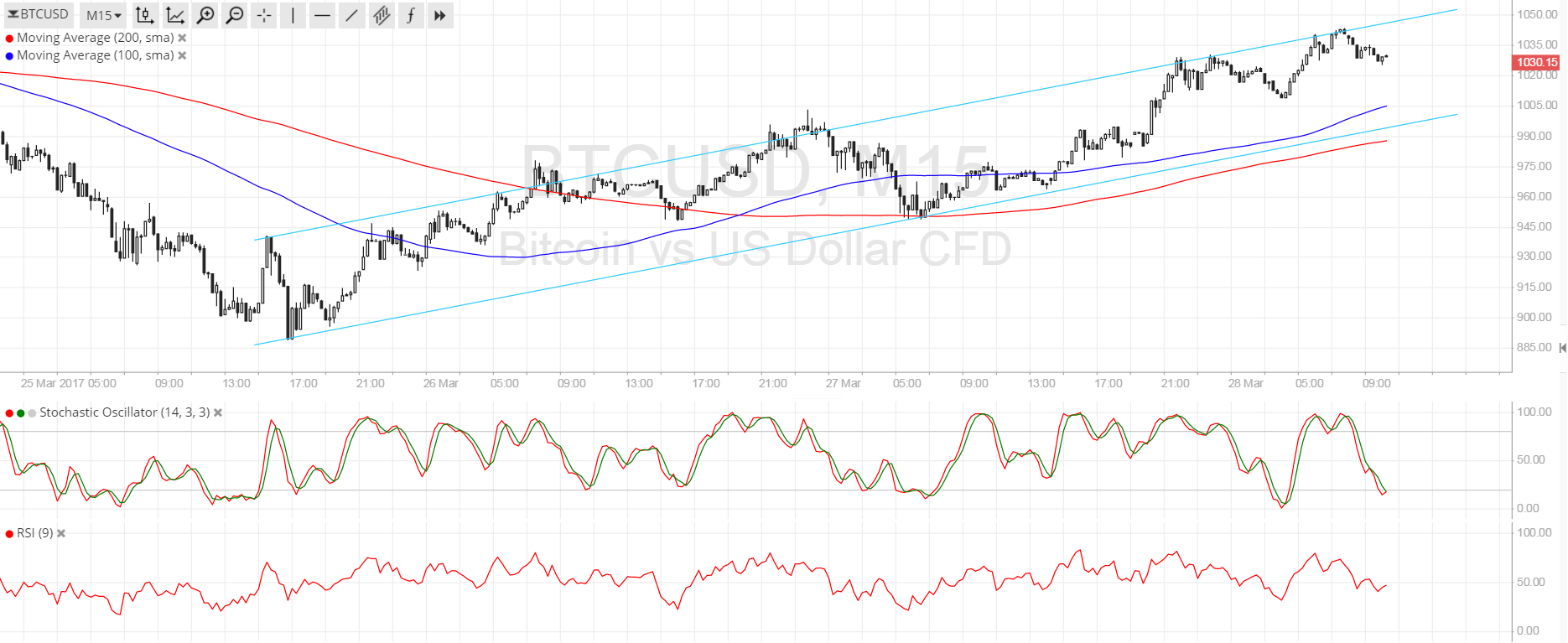Image resolution: width=1568 pixels, height=643 pixels.
Task: Pick the diagonal trend line tool
Action: (x=351, y=15)
